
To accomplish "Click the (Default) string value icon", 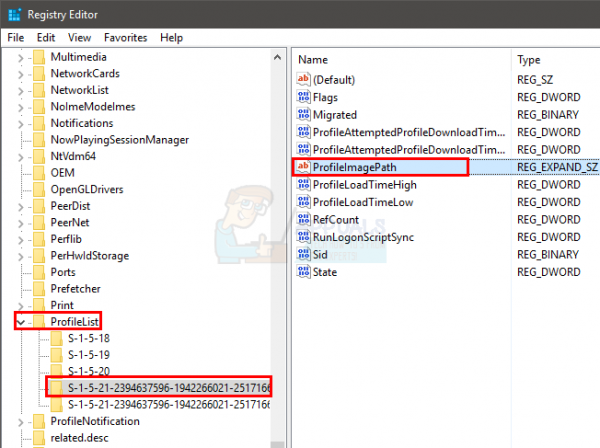I will click(303, 79).
